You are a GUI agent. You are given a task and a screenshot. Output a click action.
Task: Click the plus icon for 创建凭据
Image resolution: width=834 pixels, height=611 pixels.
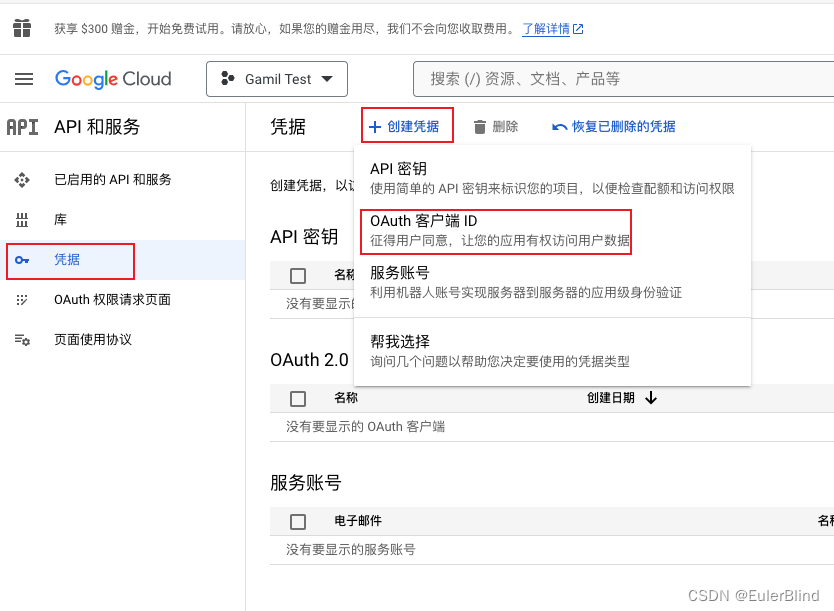375,127
